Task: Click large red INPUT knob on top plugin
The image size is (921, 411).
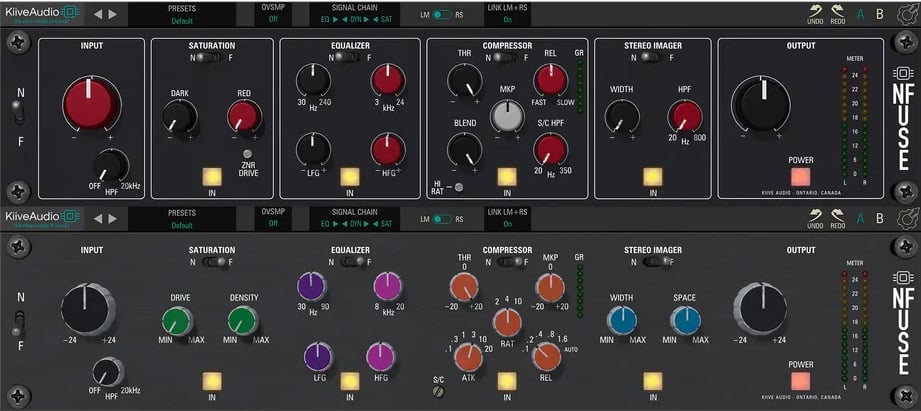Action: tap(91, 103)
